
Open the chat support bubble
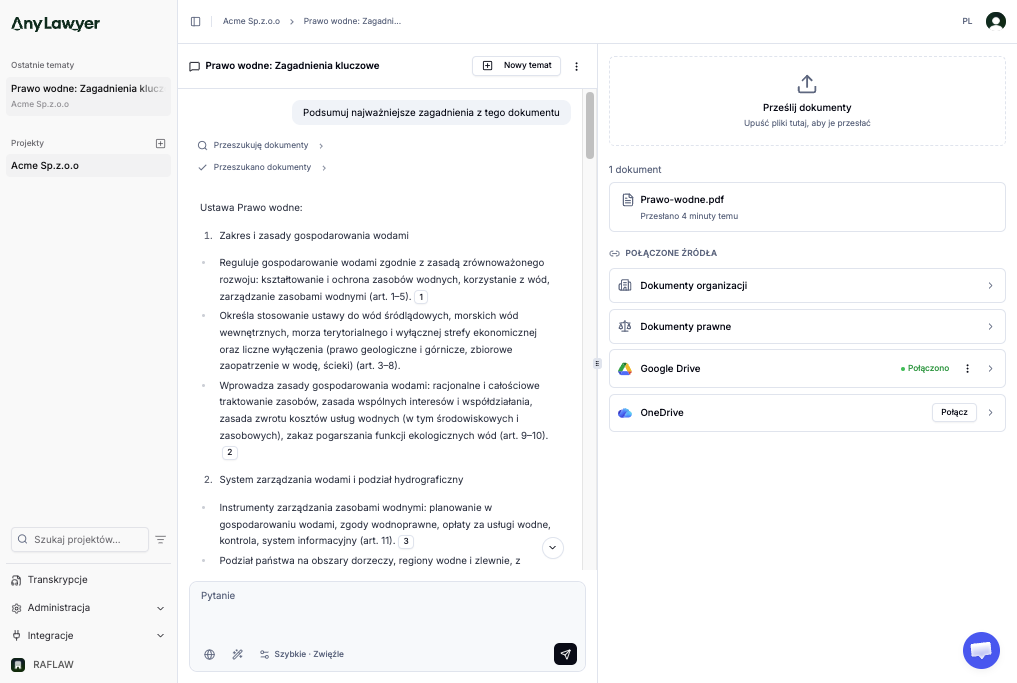(981, 650)
